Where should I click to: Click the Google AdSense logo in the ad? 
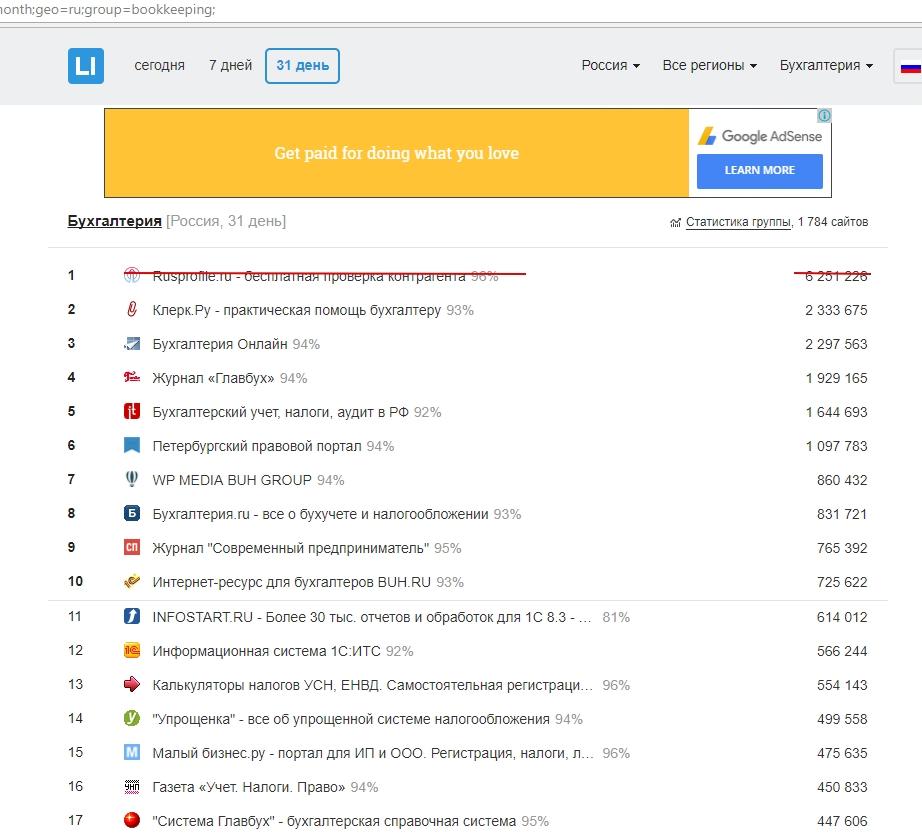760,136
